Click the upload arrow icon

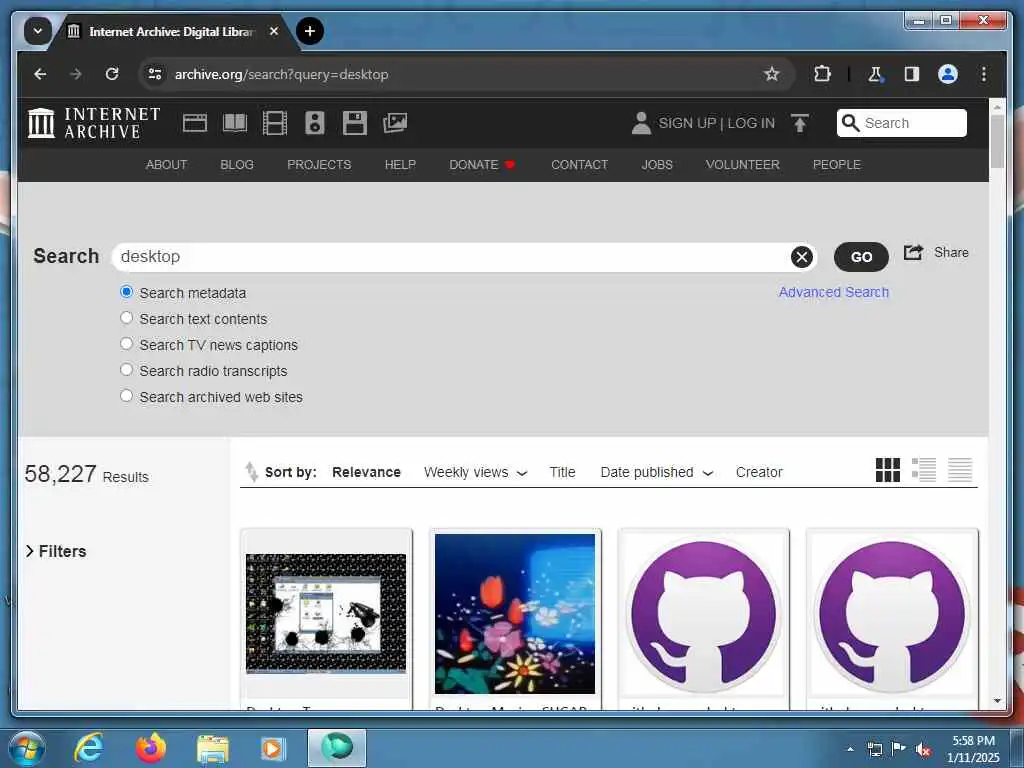(800, 123)
